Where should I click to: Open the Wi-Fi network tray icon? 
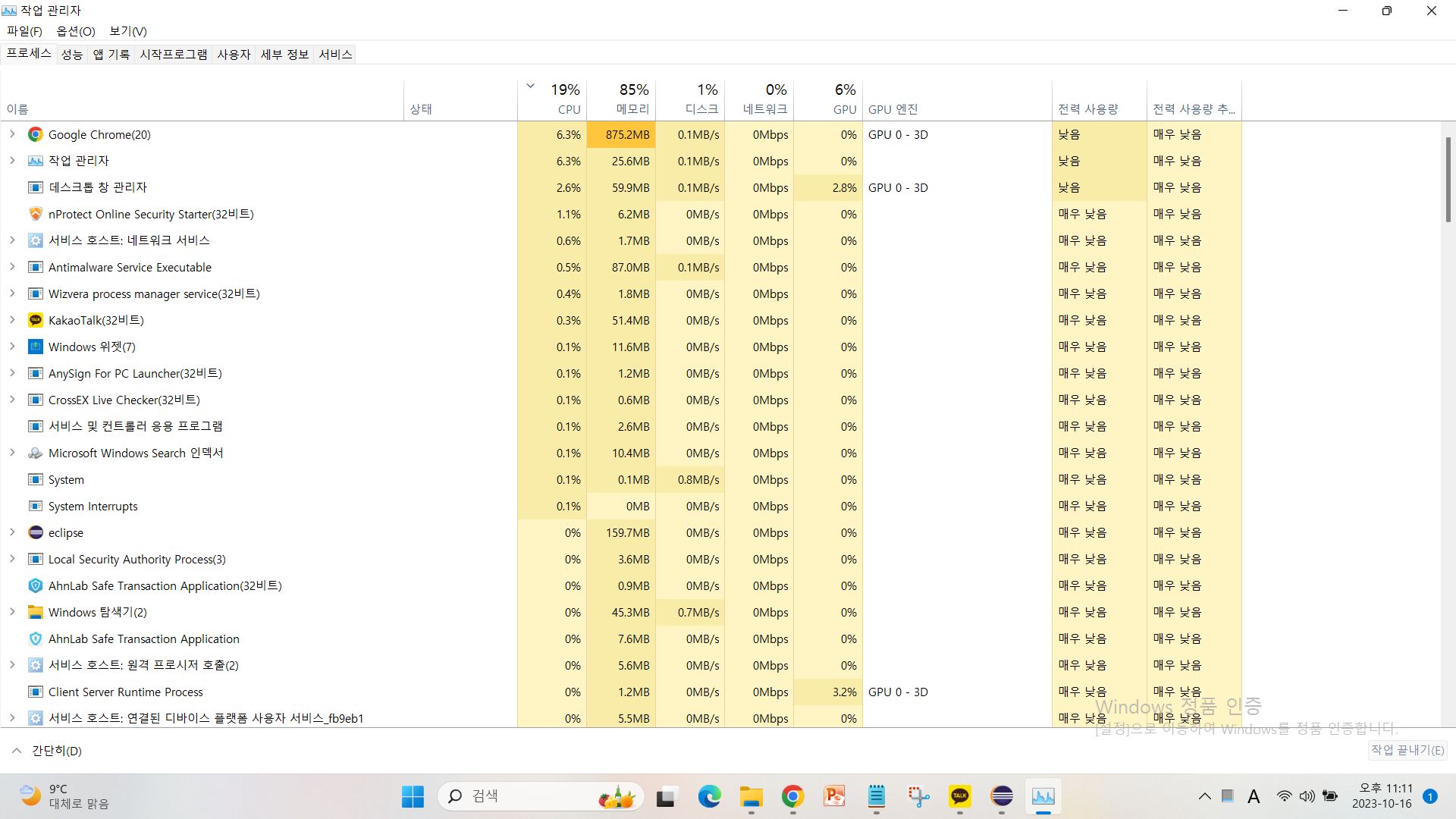click(x=1284, y=796)
